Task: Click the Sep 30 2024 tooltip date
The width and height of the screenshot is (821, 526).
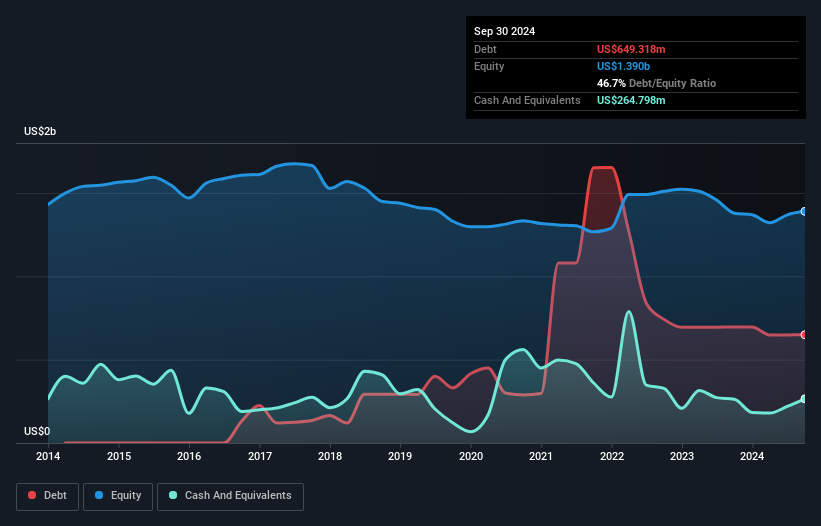Action: pyautogui.click(x=505, y=31)
